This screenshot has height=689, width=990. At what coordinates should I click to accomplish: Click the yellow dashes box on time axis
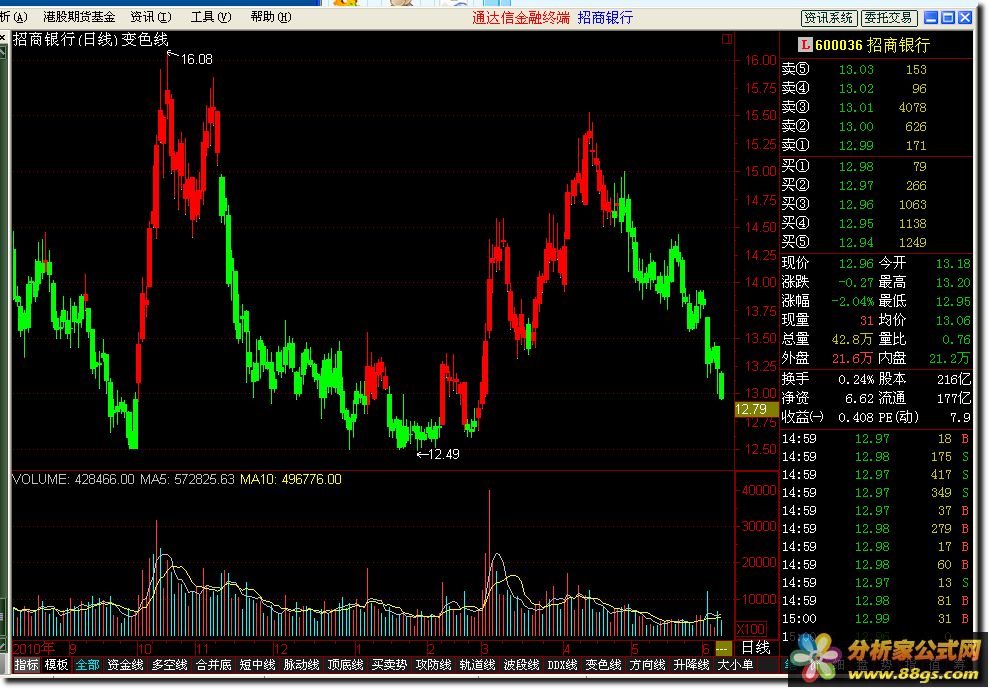pyautogui.click(x=722, y=649)
